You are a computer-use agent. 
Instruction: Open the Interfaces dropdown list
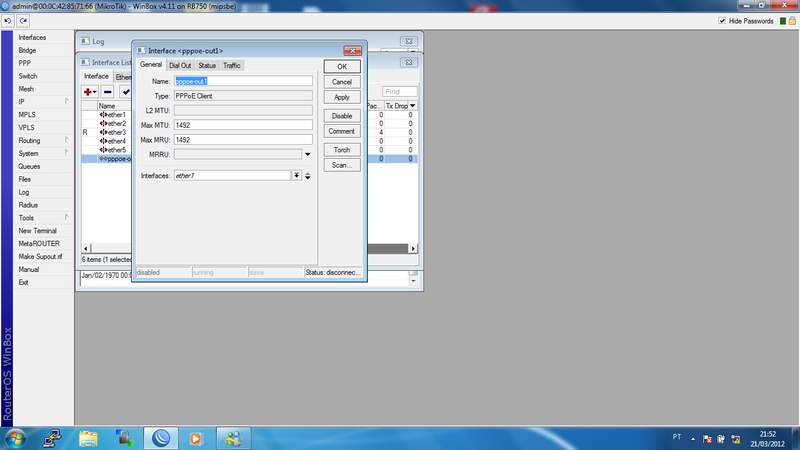click(x=296, y=176)
